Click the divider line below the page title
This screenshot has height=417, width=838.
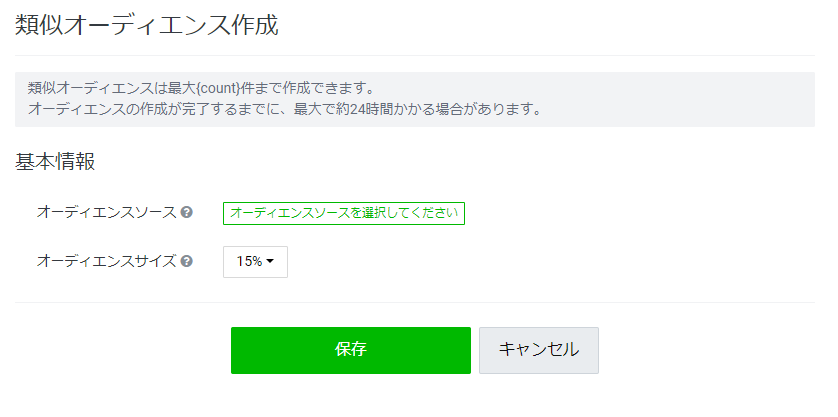[x=415, y=55]
